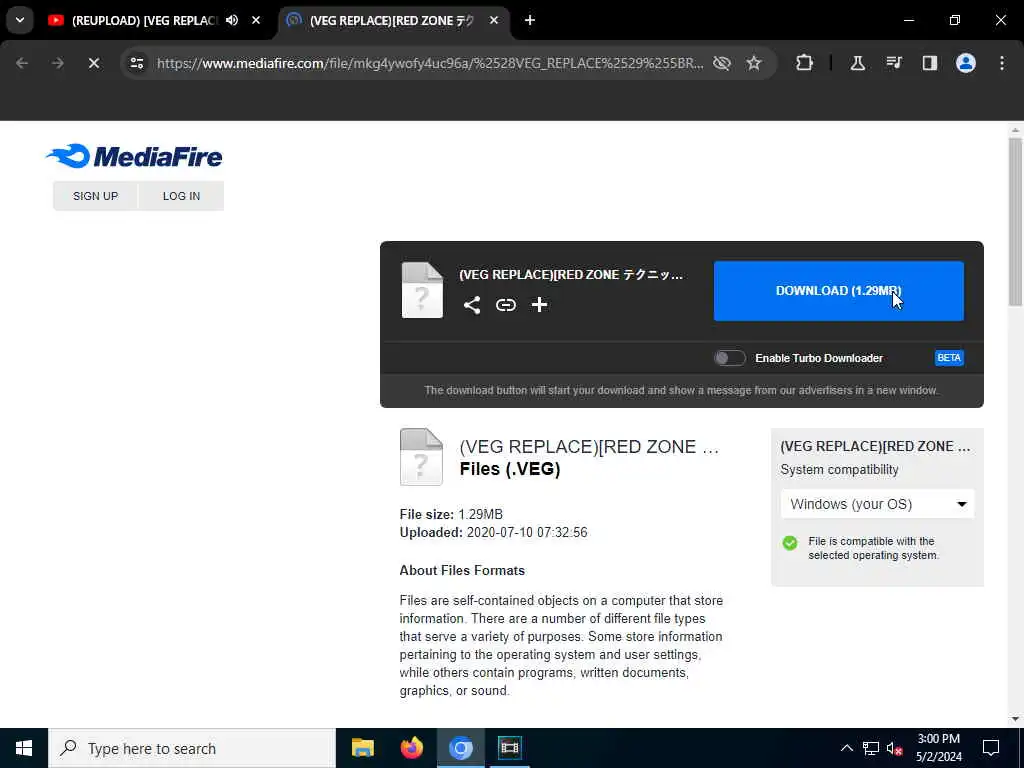Screen dimensions: 1024x768
Task: Click the network tray icon
Action: tap(871, 748)
